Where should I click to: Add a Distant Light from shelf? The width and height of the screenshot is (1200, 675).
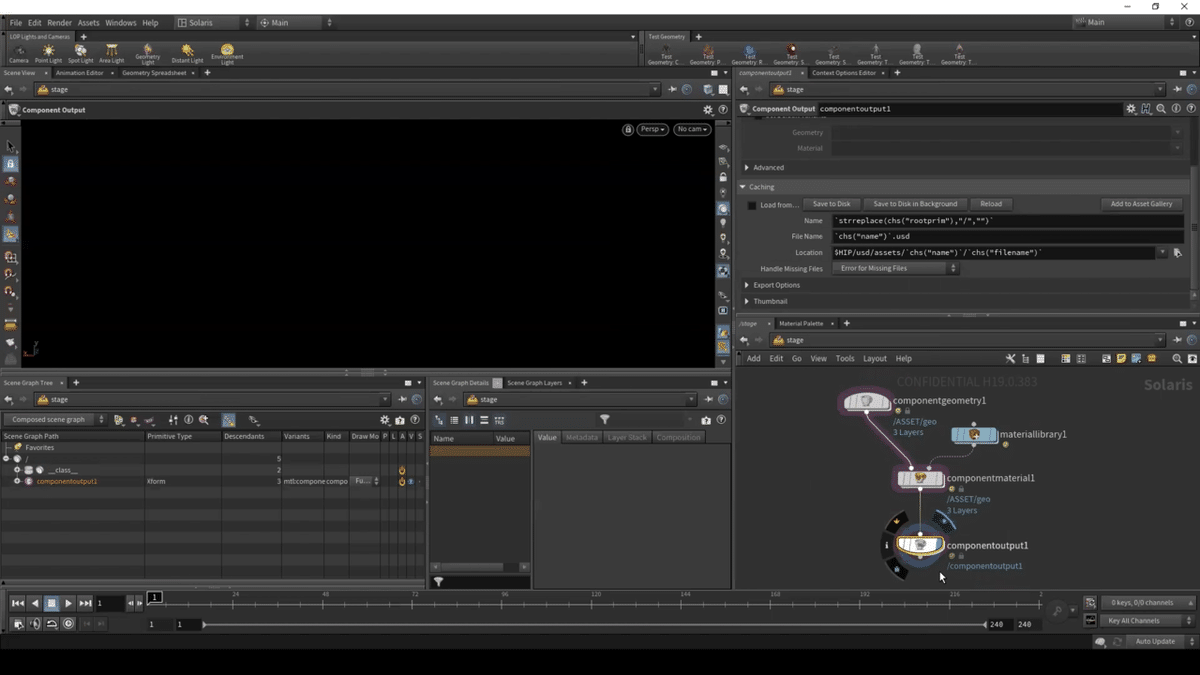point(187,53)
